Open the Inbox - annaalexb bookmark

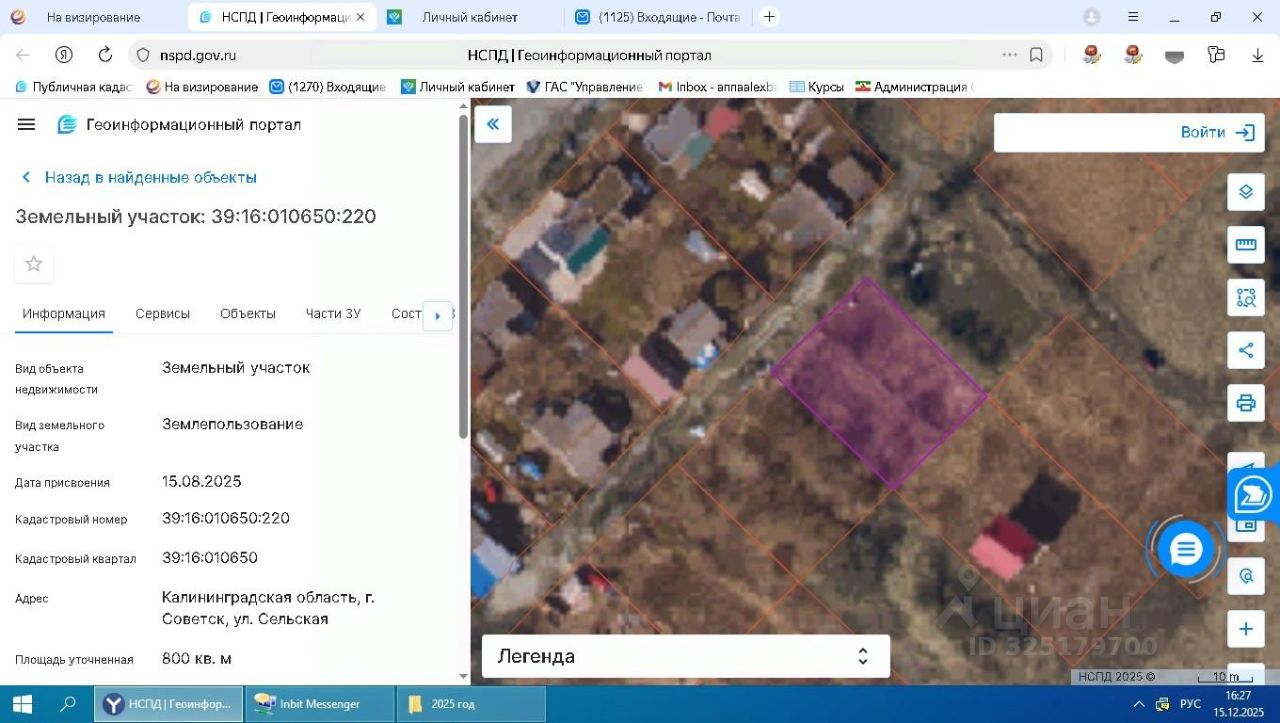click(717, 87)
